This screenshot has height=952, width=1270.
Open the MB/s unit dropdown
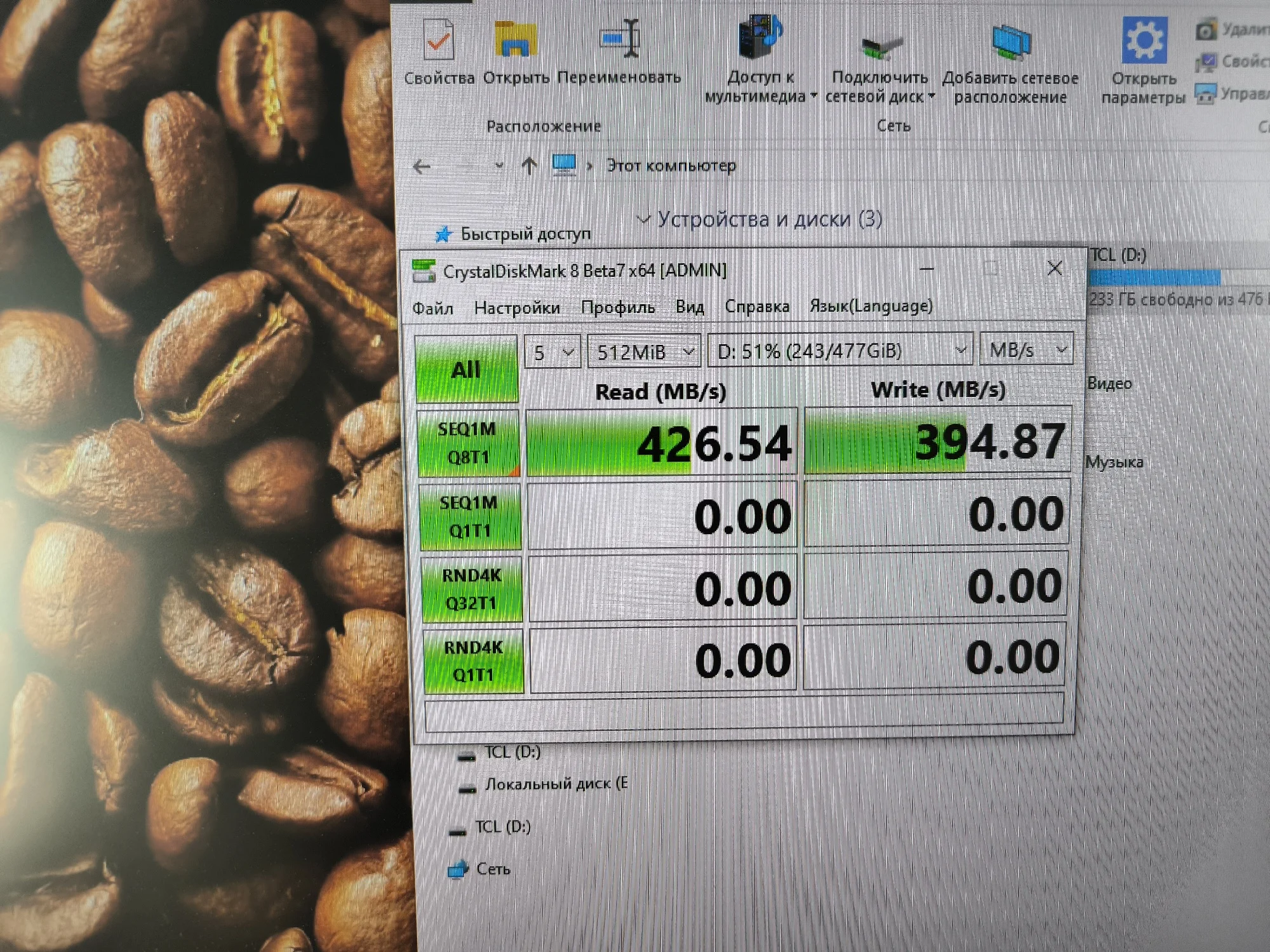click(1026, 349)
